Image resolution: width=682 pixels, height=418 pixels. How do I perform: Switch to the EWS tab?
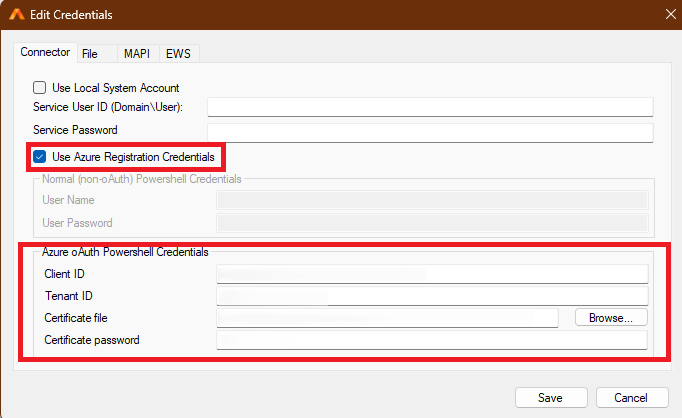pyautogui.click(x=178, y=54)
